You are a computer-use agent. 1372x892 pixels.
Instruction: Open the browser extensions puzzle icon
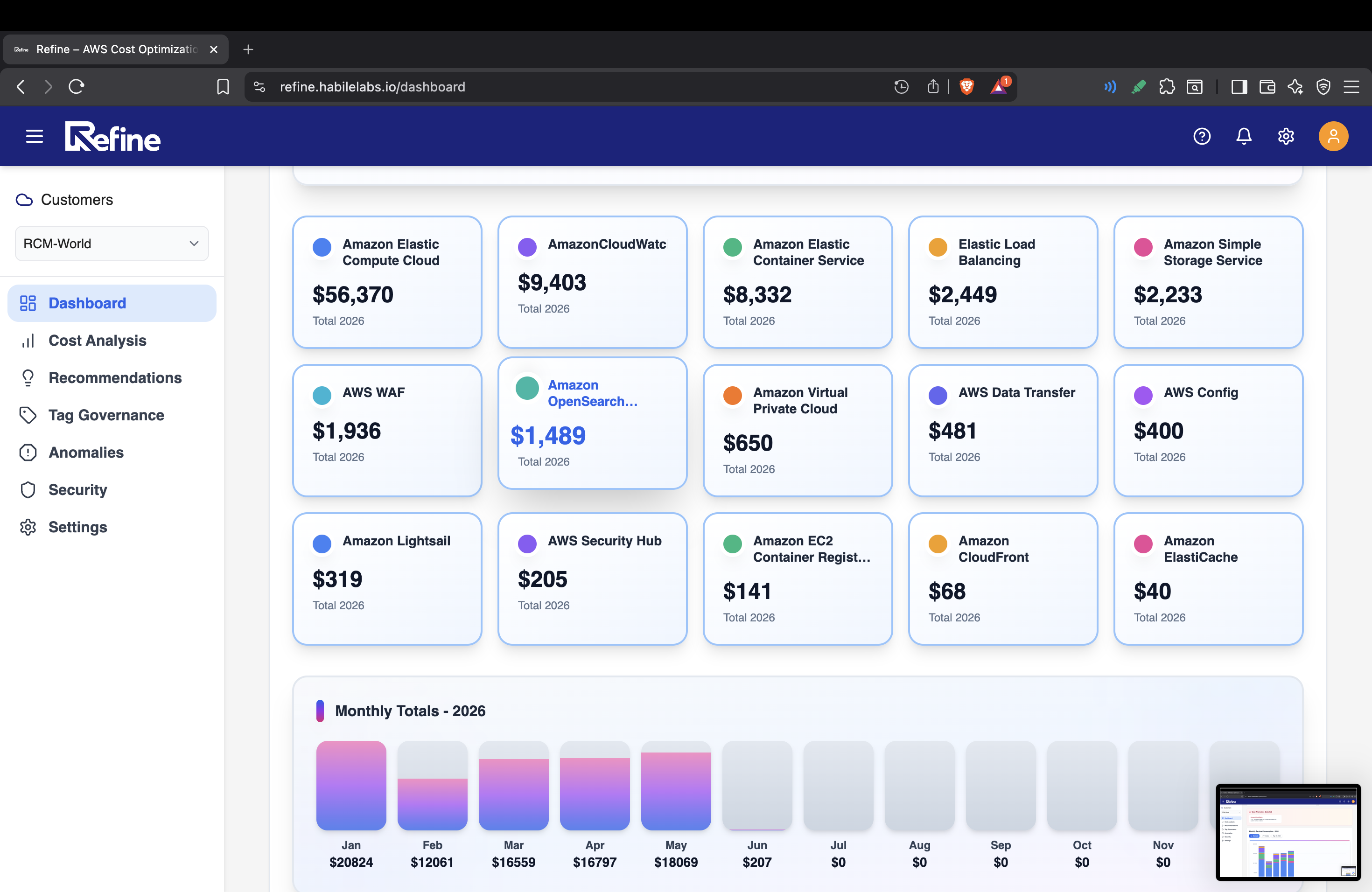[1167, 87]
